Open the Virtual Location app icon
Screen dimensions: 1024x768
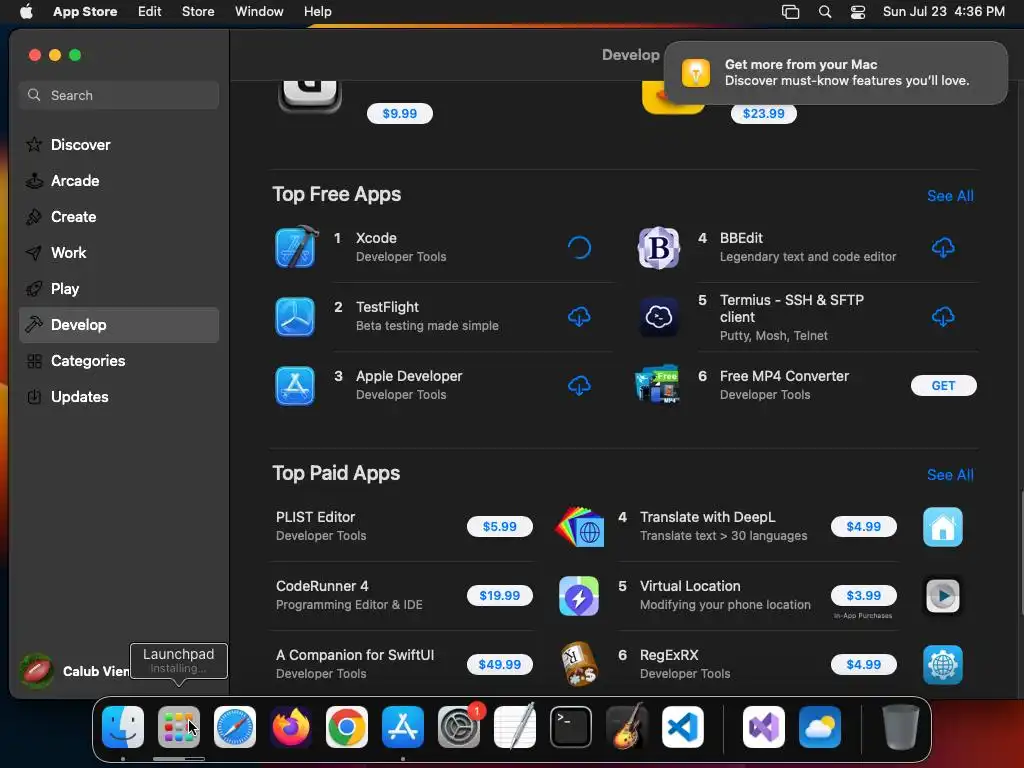coord(579,596)
